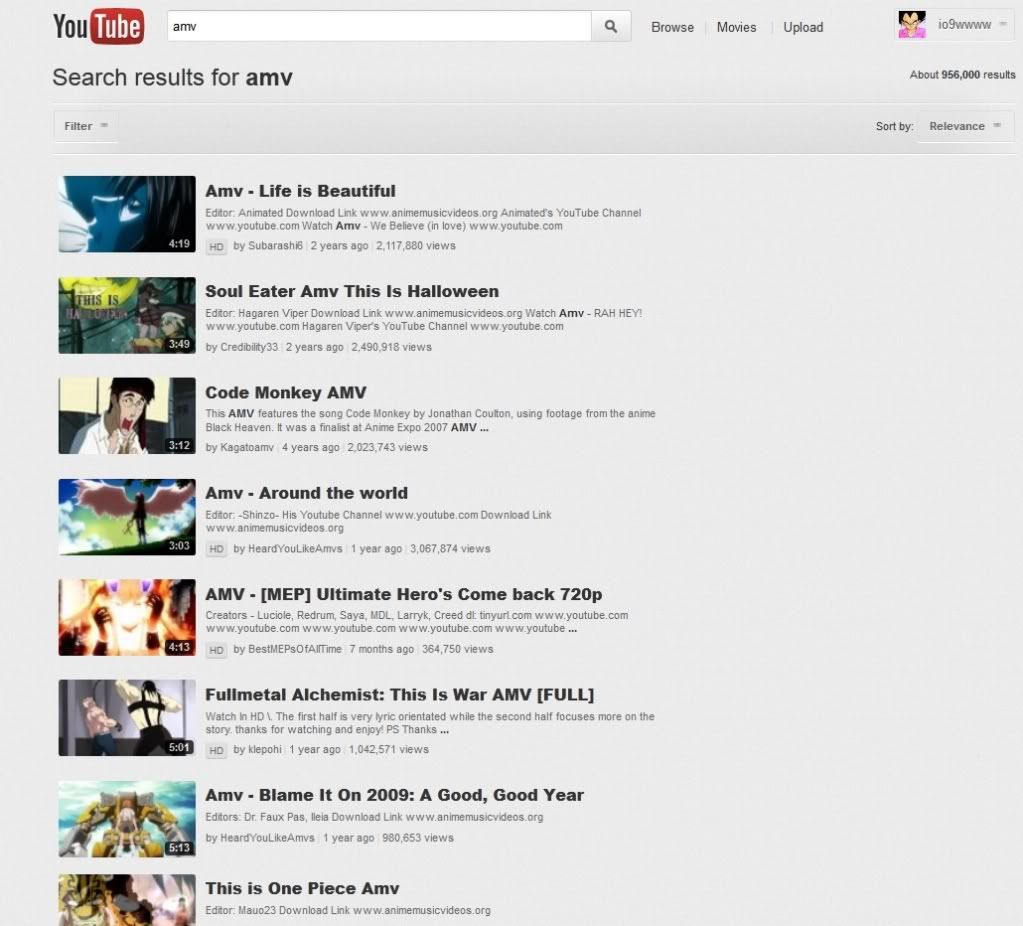Viewport: 1023px width, 926px height.
Task: Click HD badge on Ultimate Hero's Come back
Action: [x=216, y=650]
